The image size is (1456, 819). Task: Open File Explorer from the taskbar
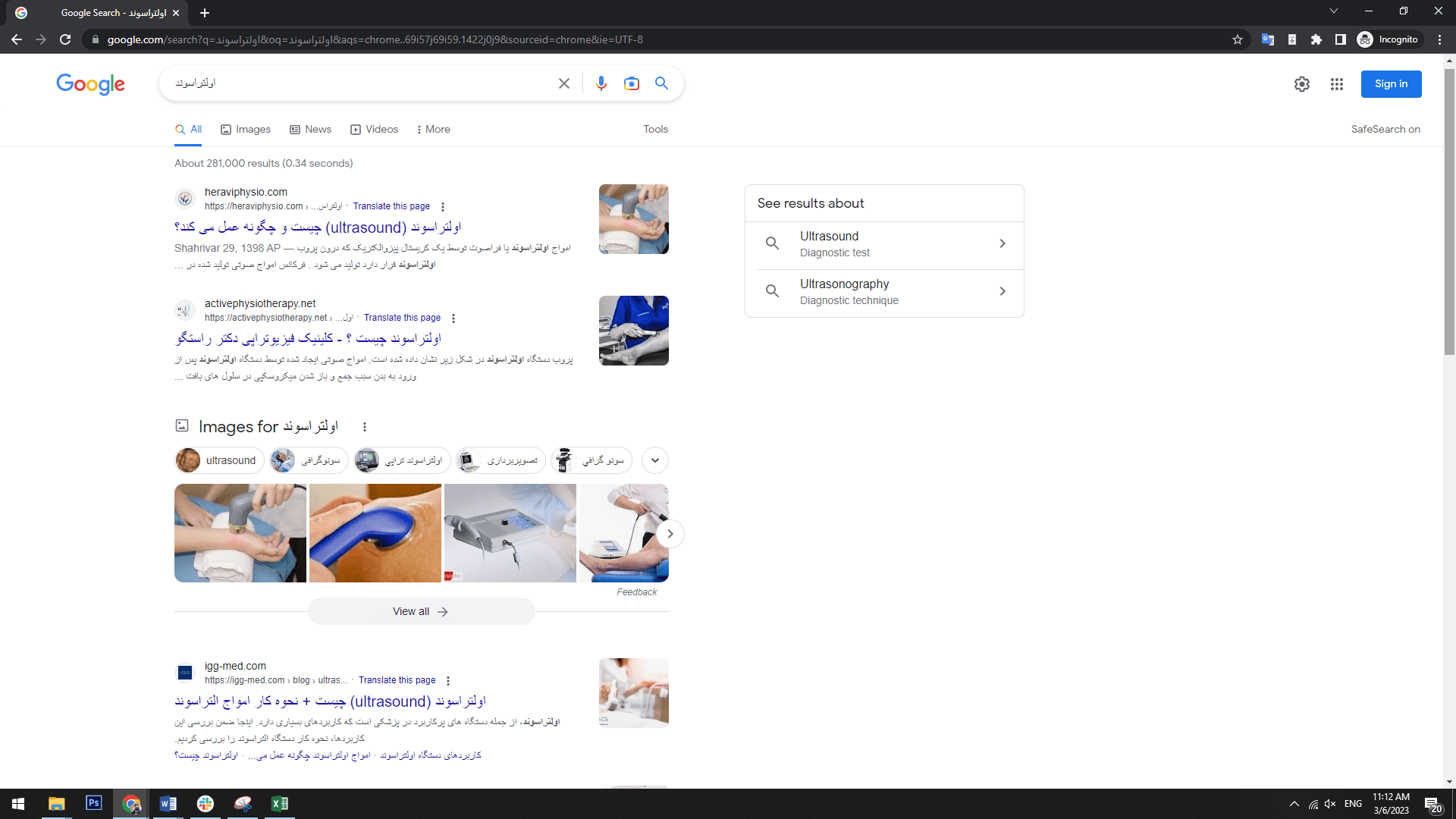(57, 804)
